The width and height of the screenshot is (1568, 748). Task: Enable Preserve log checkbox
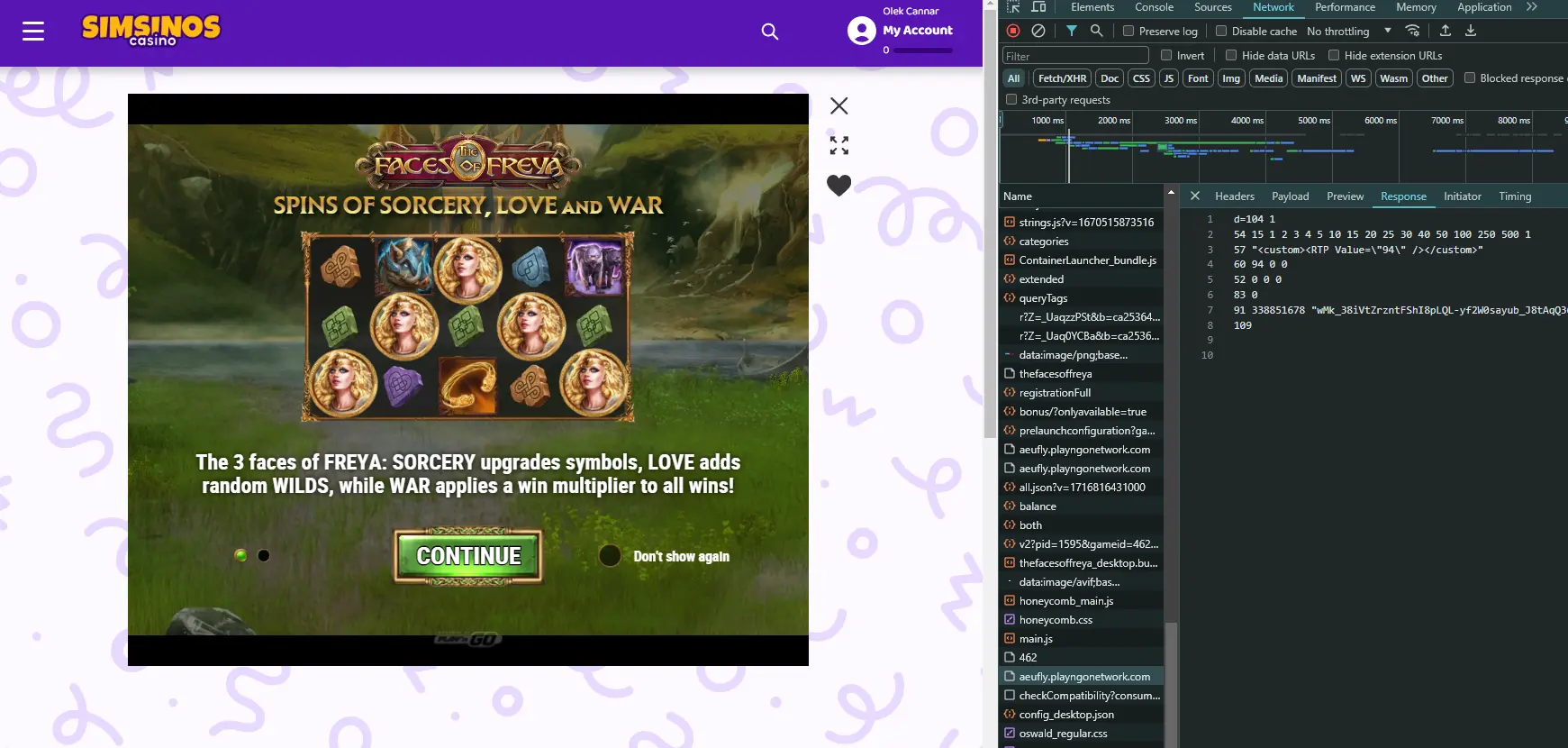[x=1128, y=31]
